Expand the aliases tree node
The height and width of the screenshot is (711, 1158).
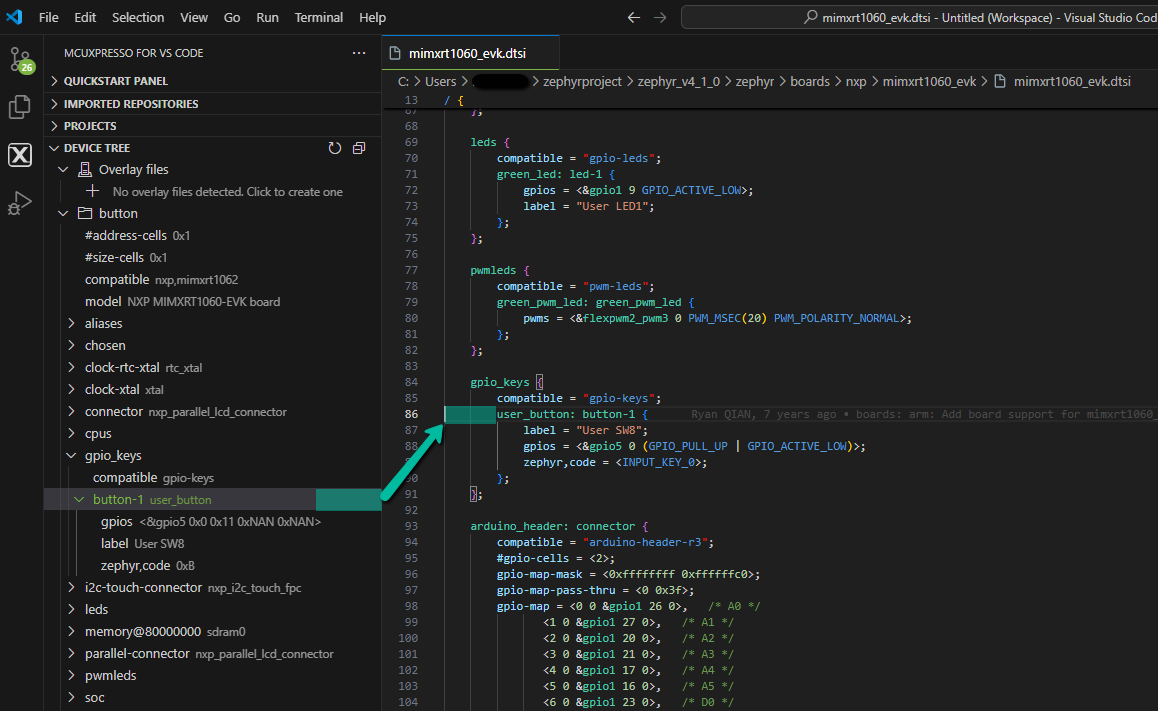point(103,323)
